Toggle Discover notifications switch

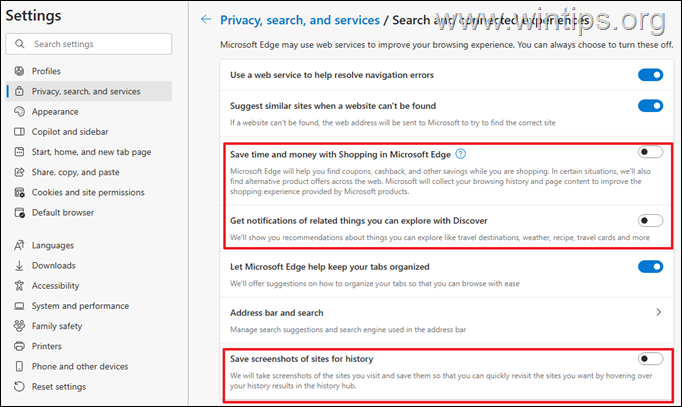[650, 221]
